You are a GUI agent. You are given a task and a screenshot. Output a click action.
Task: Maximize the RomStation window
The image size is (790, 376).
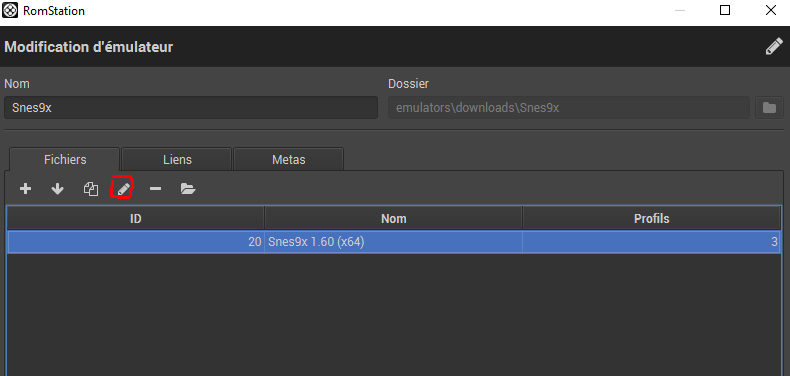pyautogui.click(x=725, y=10)
